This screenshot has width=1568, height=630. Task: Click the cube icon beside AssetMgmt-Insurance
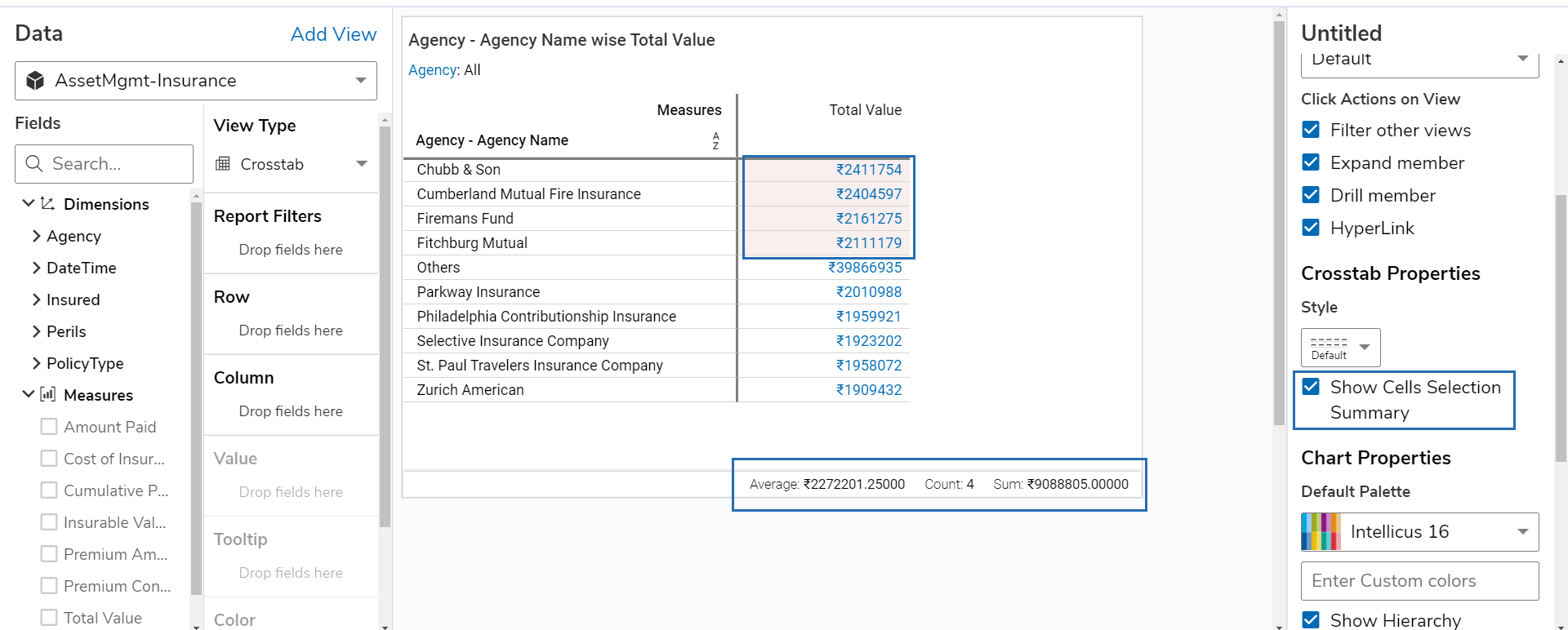[x=35, y=81]
